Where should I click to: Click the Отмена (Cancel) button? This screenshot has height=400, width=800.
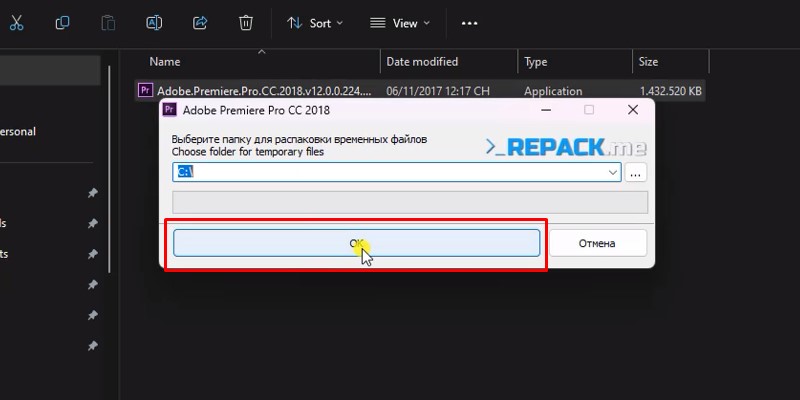pyautogui.click(x=597, y=243)
